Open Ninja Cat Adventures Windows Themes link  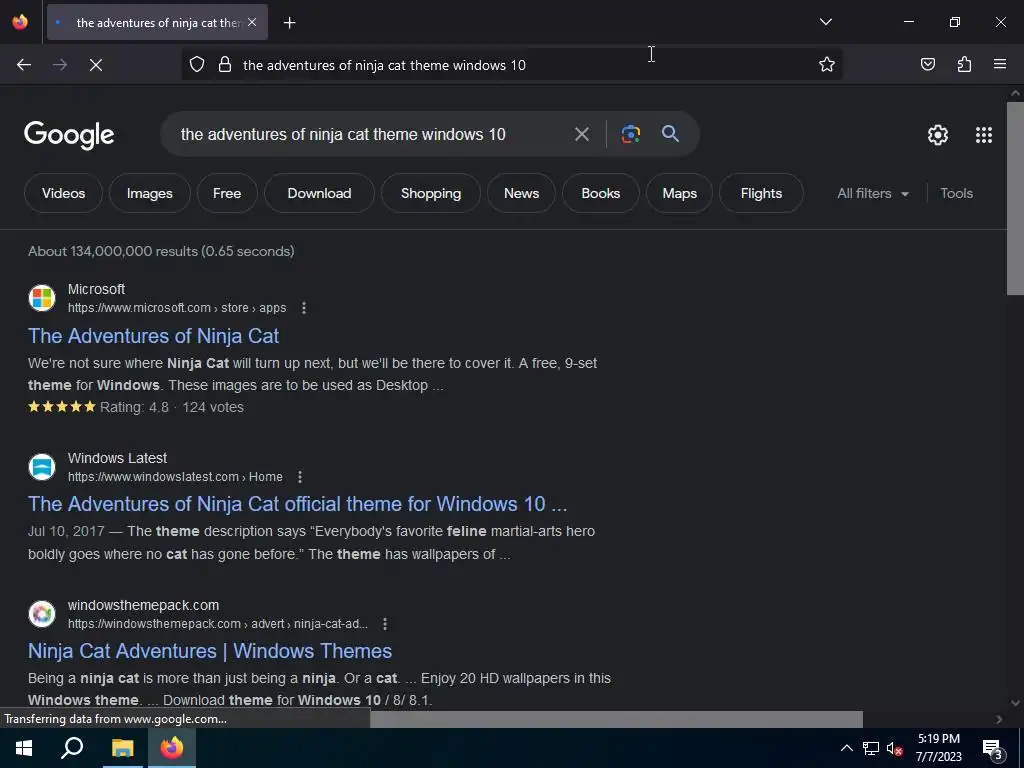(210, 651)
